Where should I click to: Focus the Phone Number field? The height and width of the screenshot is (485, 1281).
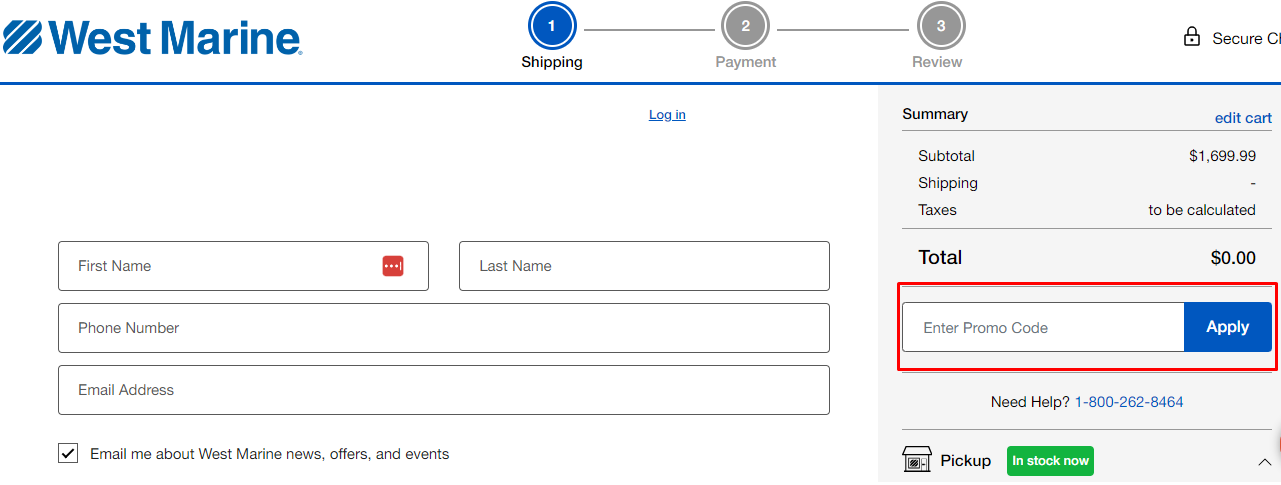coord(444,328)
